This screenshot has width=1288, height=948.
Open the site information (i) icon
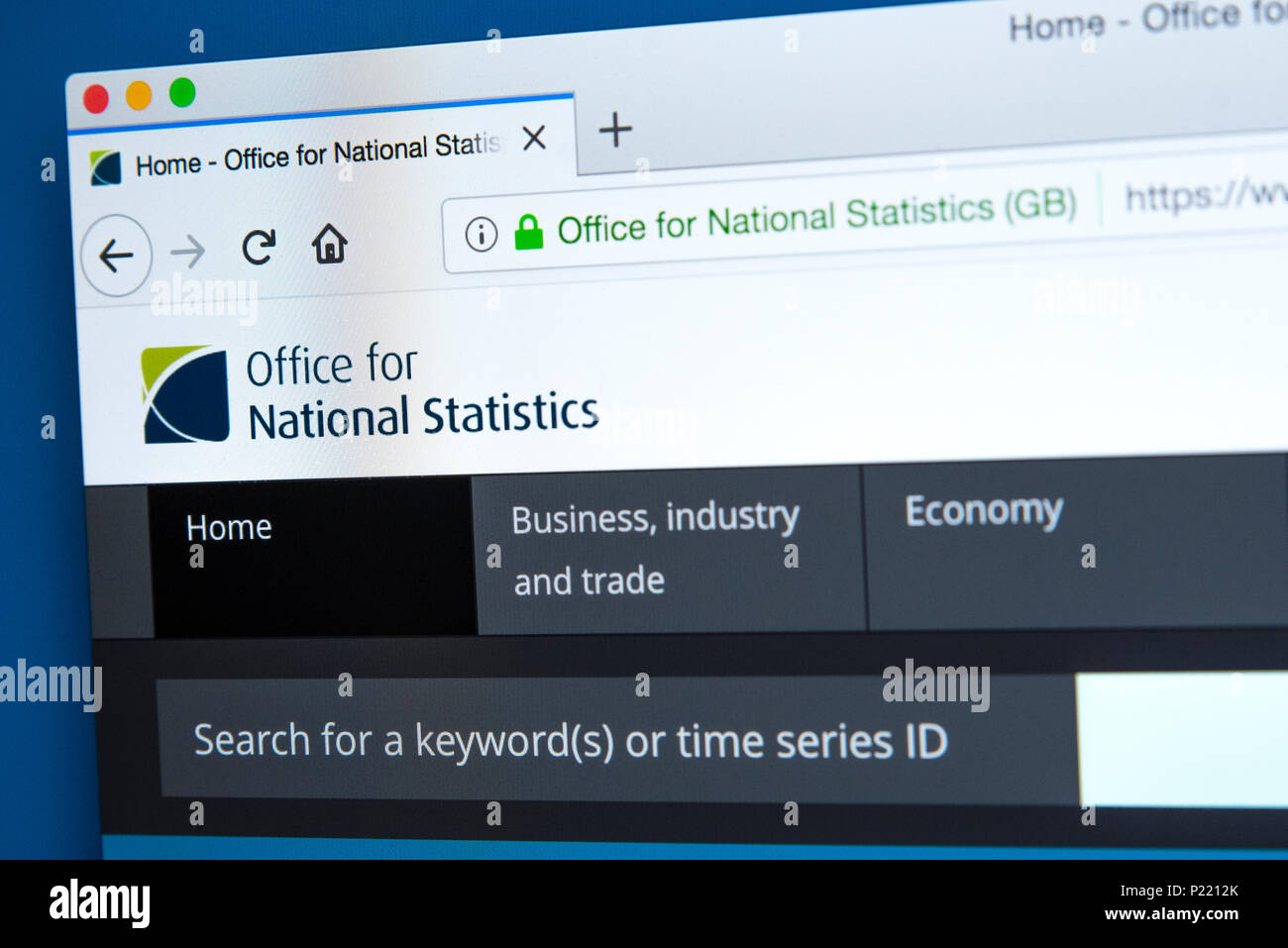482,235
